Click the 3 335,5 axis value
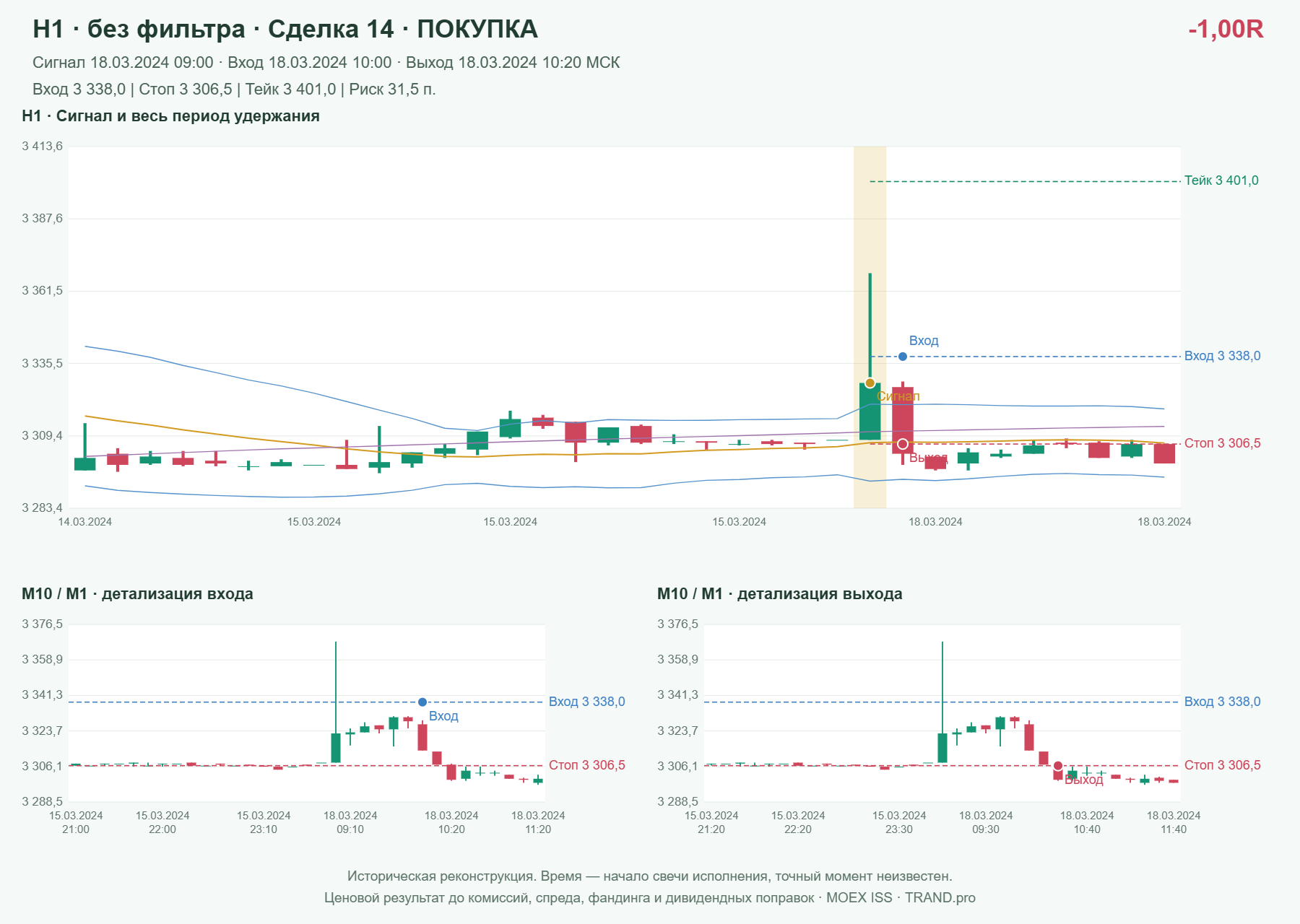 (43, 363)
